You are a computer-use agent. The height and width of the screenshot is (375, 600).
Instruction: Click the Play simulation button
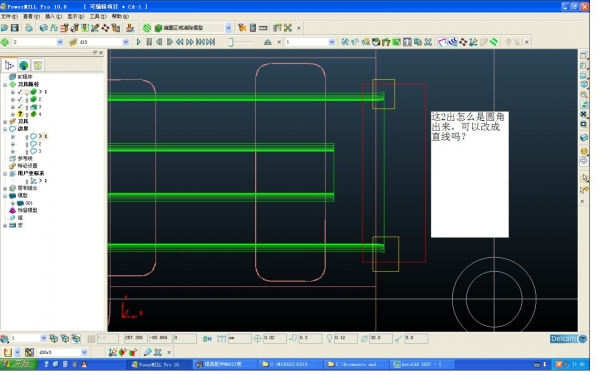[x=139, y=42]
